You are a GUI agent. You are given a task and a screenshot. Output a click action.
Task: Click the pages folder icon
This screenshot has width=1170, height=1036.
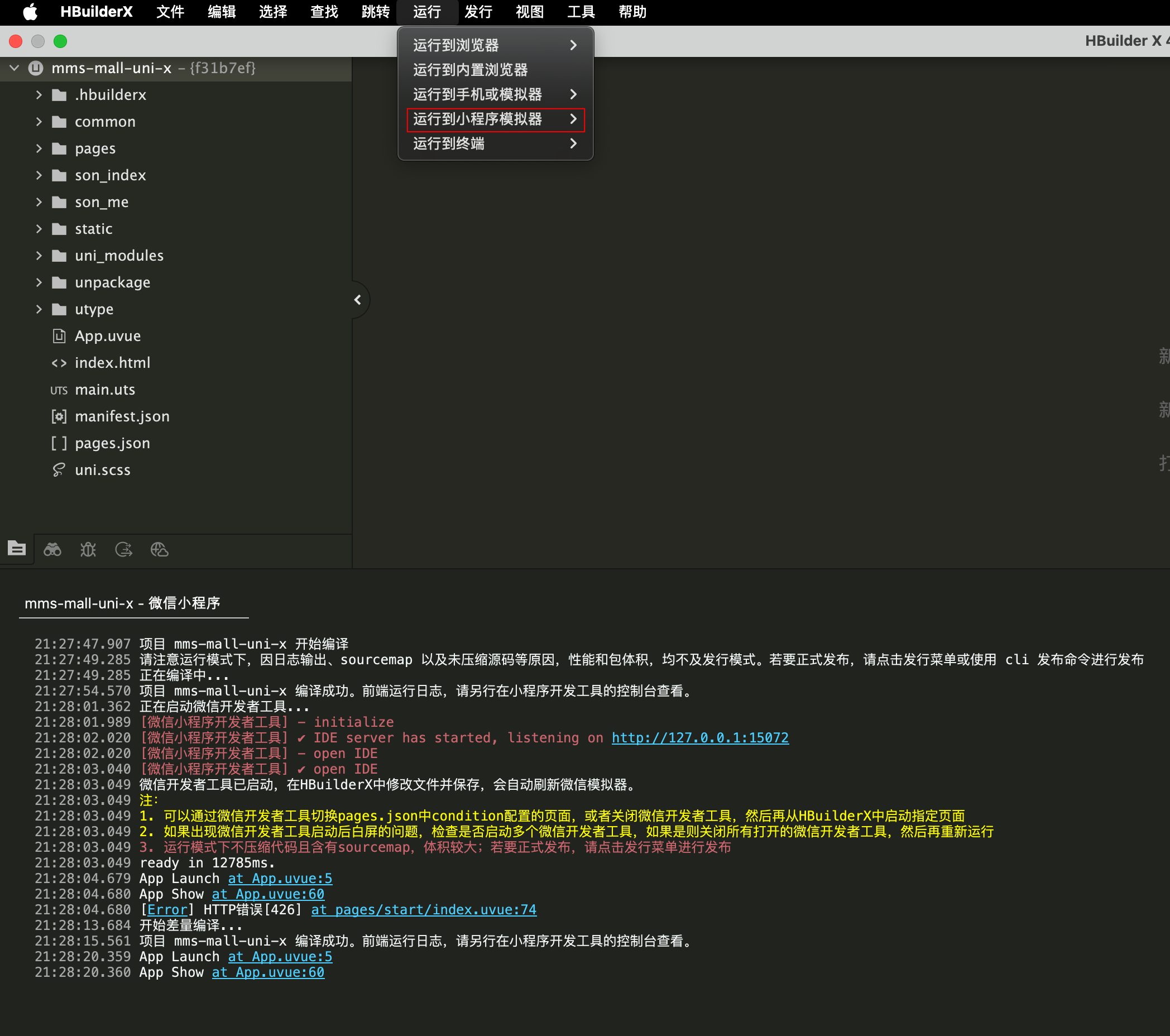point(59,149)
